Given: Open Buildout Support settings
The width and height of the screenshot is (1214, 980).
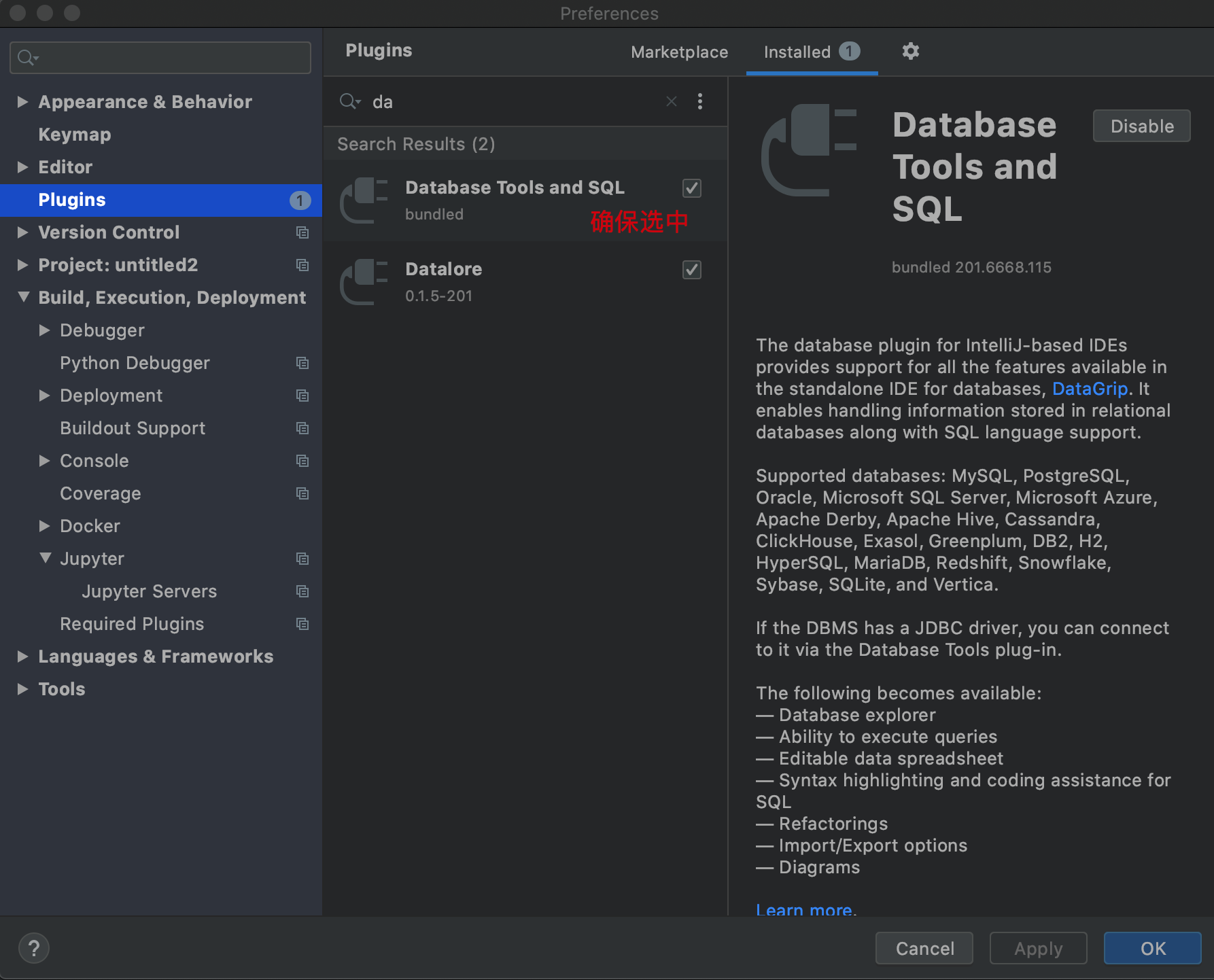Looking at the screenshot, I should tap(161, 428).
